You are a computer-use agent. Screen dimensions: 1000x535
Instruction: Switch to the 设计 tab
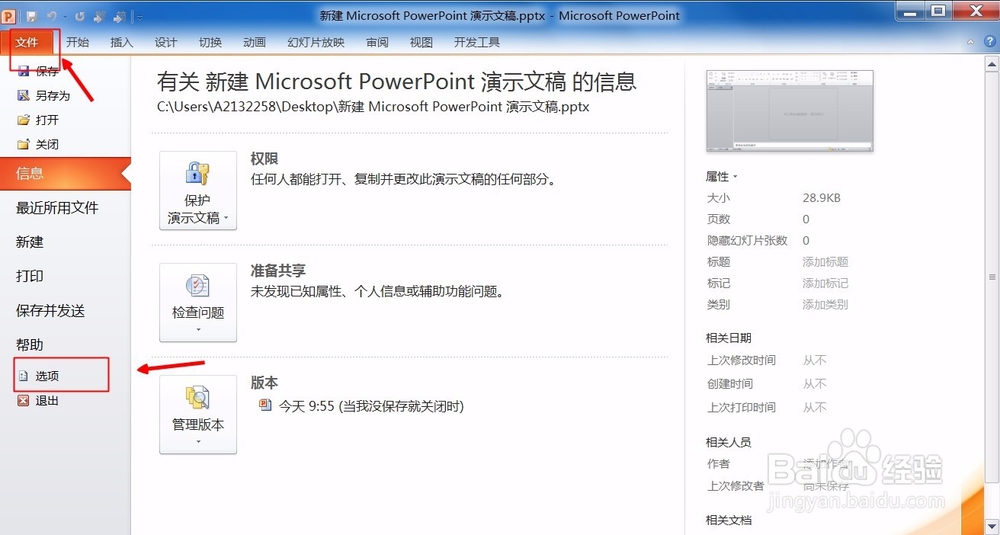pos(166,42)
